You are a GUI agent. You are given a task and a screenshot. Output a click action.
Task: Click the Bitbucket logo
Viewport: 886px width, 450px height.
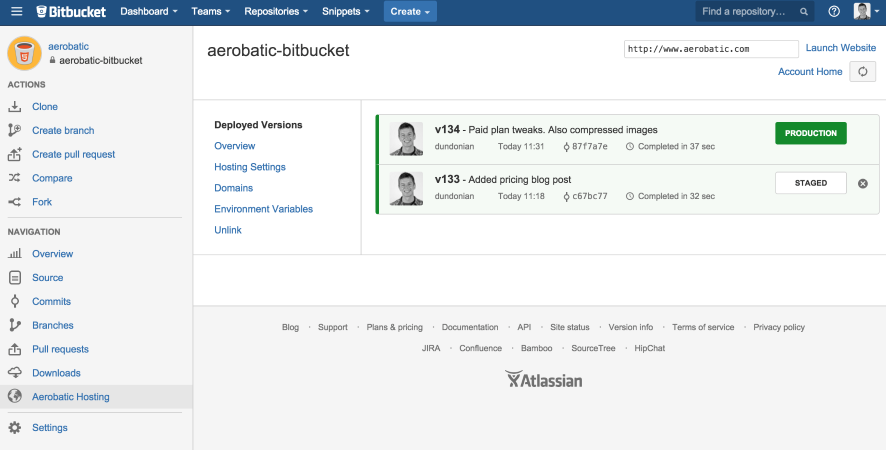[x=71, y=11]
